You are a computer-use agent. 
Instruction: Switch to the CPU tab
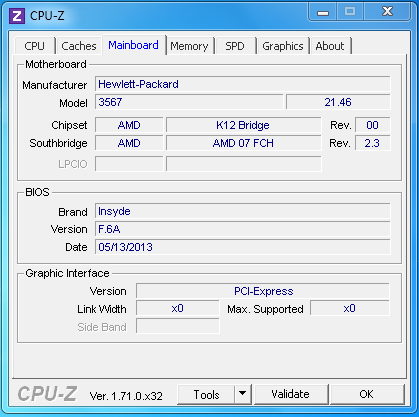[x=34, y=46]
